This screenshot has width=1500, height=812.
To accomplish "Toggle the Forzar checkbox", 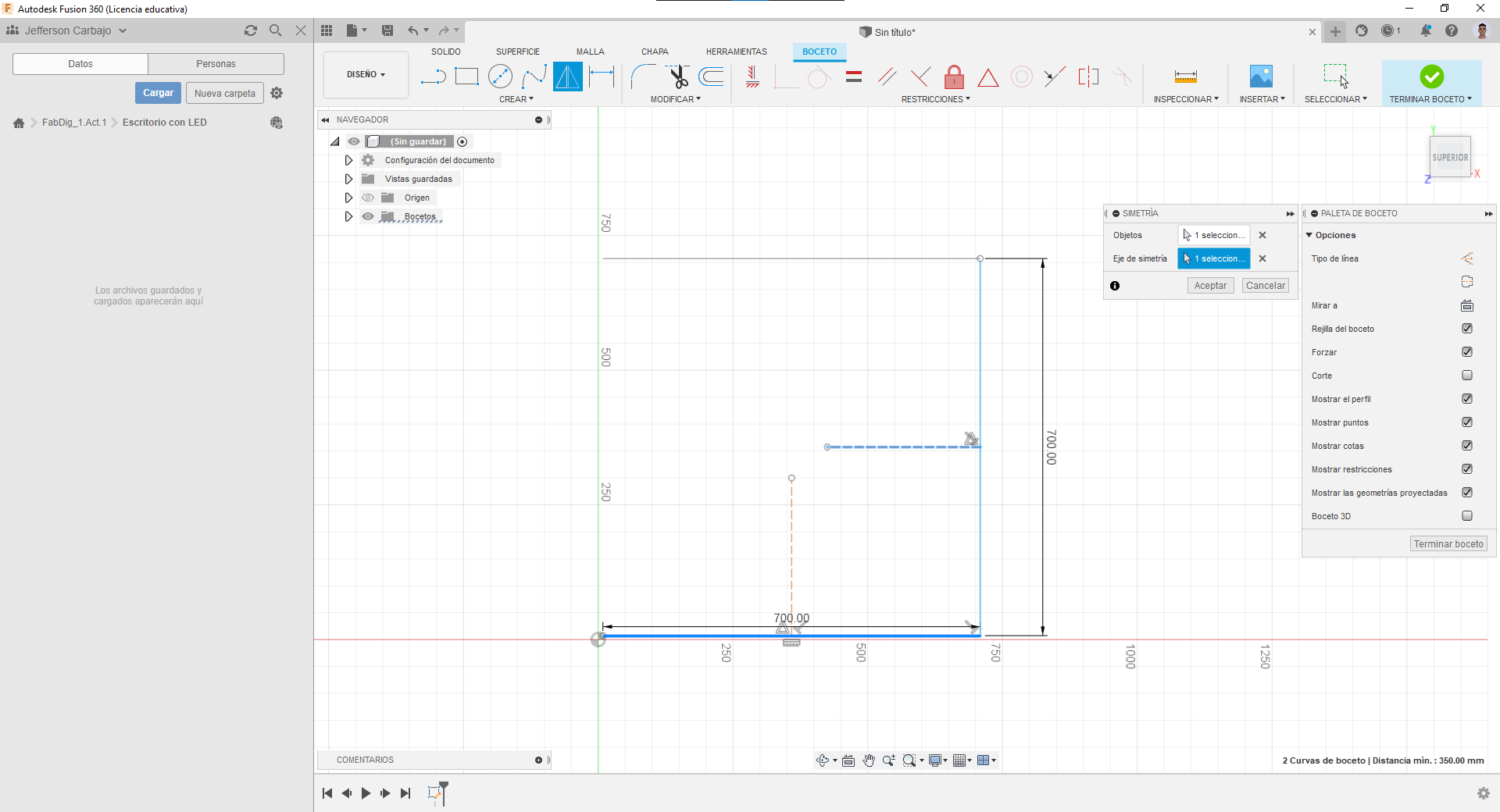I will [x=1467, y=352].
